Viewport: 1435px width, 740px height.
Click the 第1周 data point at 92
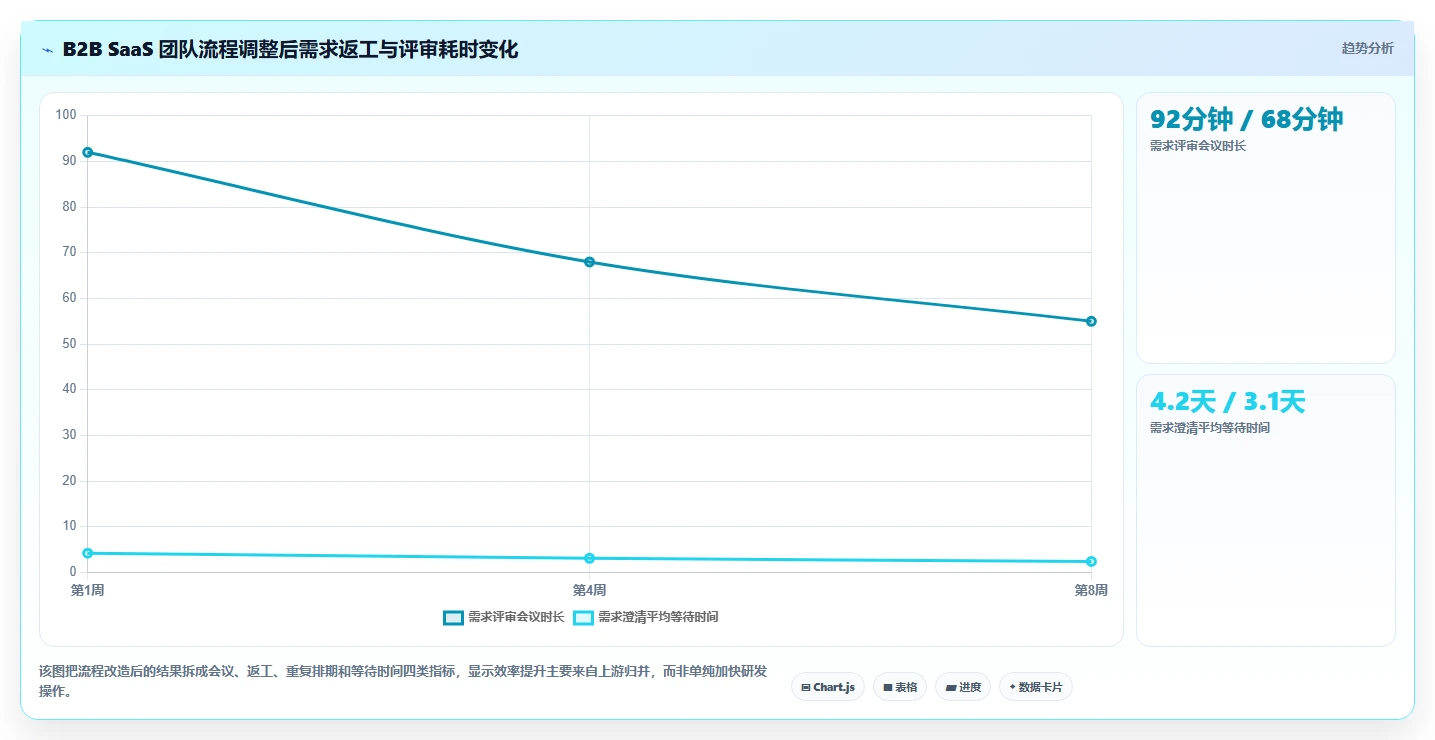[88, 152]
